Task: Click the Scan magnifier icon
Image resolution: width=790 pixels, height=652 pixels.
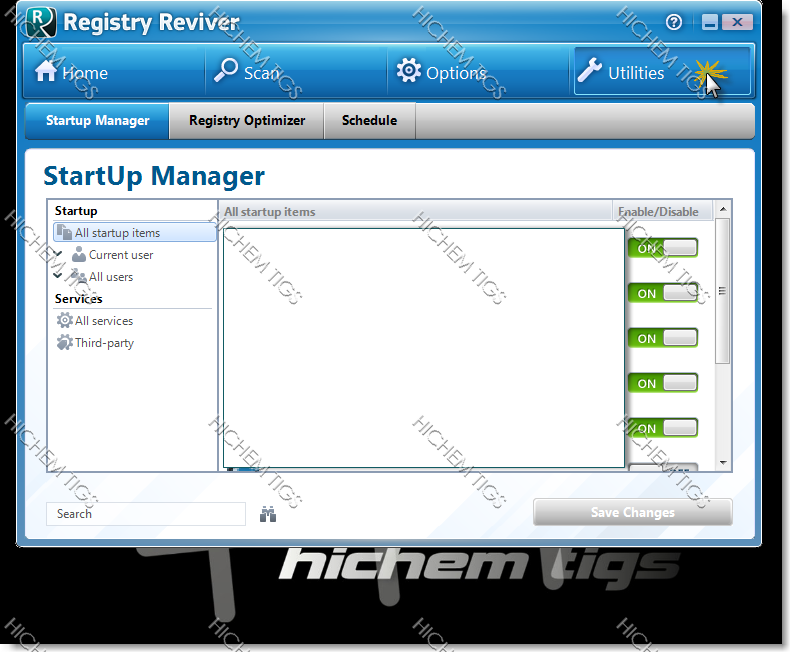Action: [225, 70]
